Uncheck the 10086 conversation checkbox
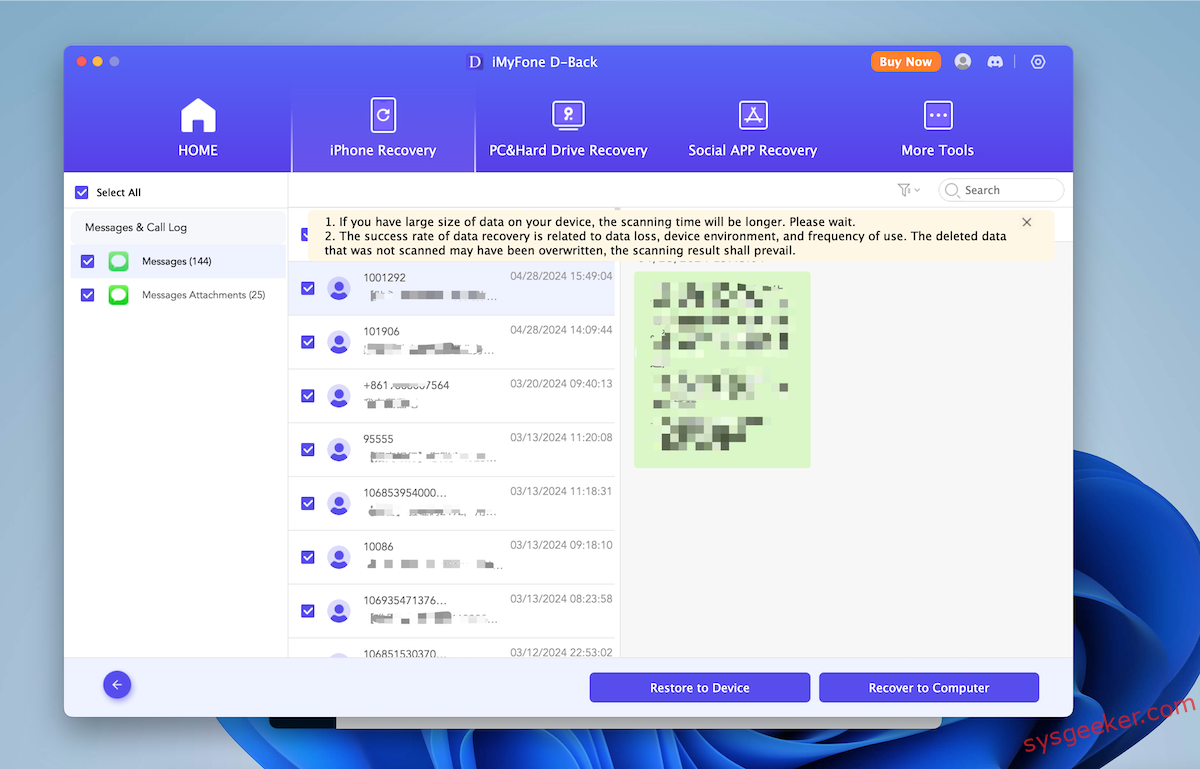Image resolution: width=1200 pixels, height=769 pixels. click(x=308, y=558)
